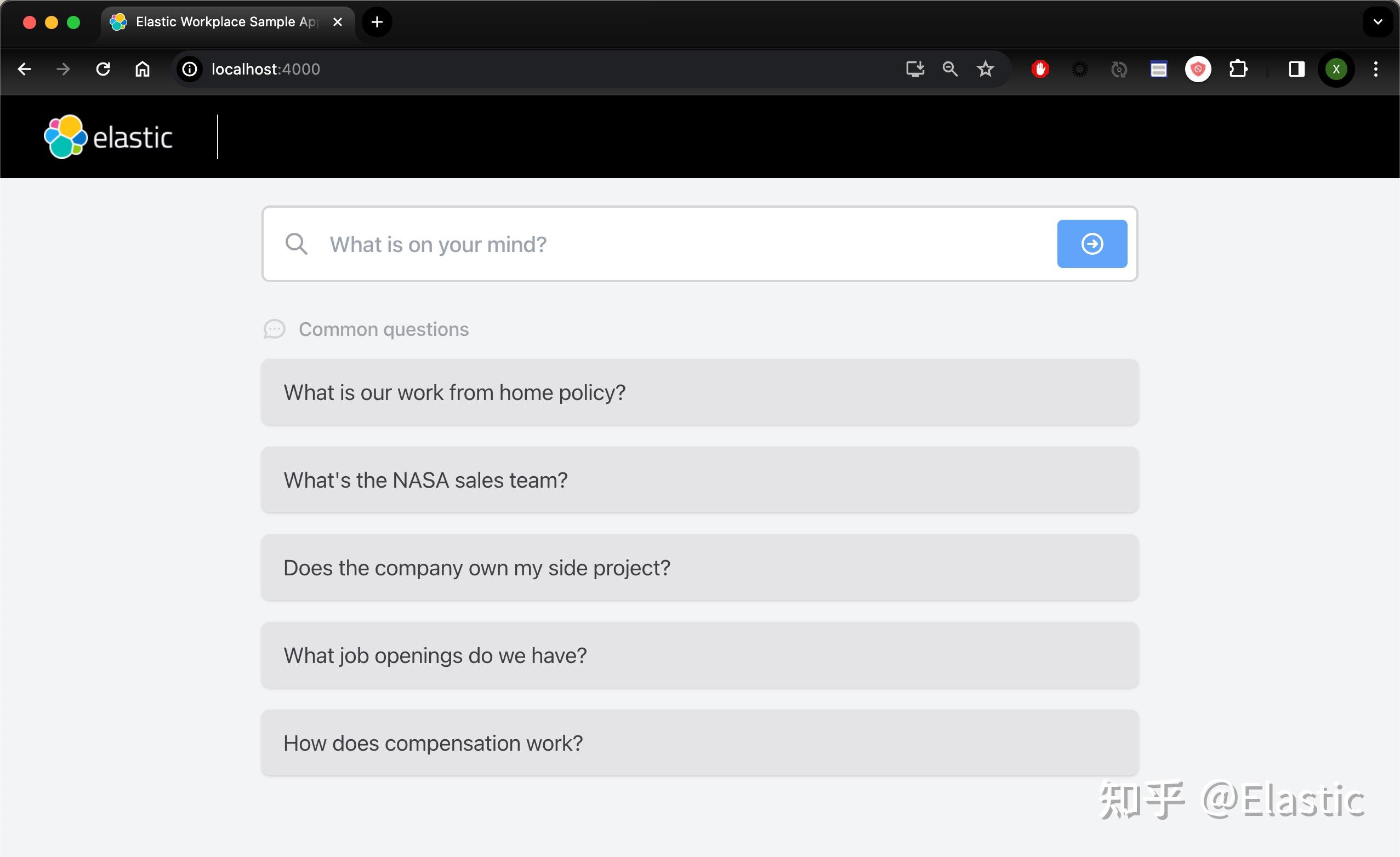Click the shield privacy extension icon
Image resolution: width=1400 pixels, height=857 pixels.
pos(1198,68)
